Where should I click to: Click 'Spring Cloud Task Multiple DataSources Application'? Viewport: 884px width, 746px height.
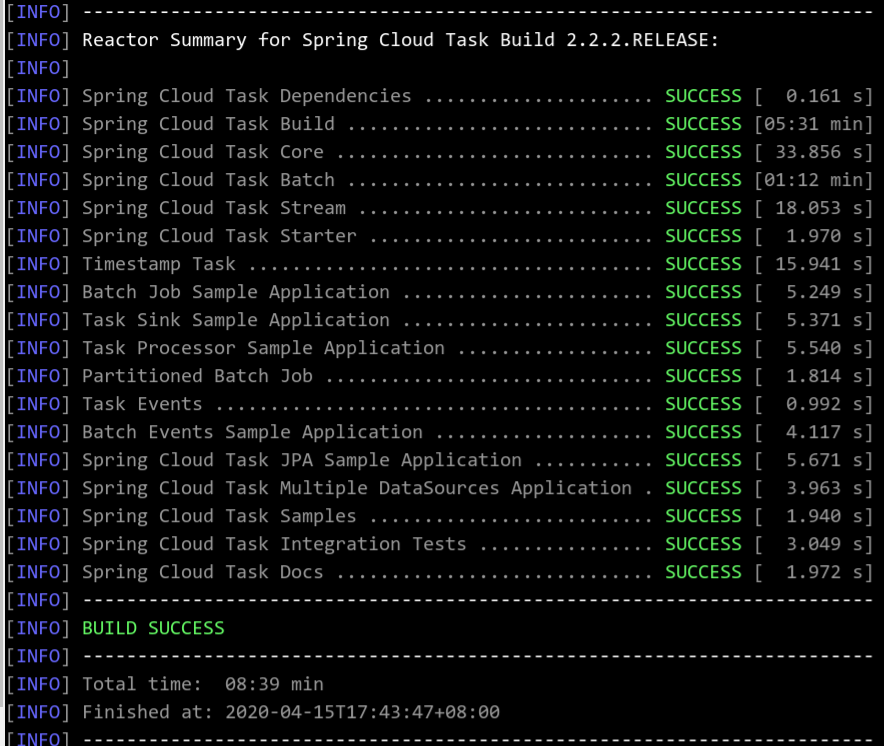pos(357,488)
